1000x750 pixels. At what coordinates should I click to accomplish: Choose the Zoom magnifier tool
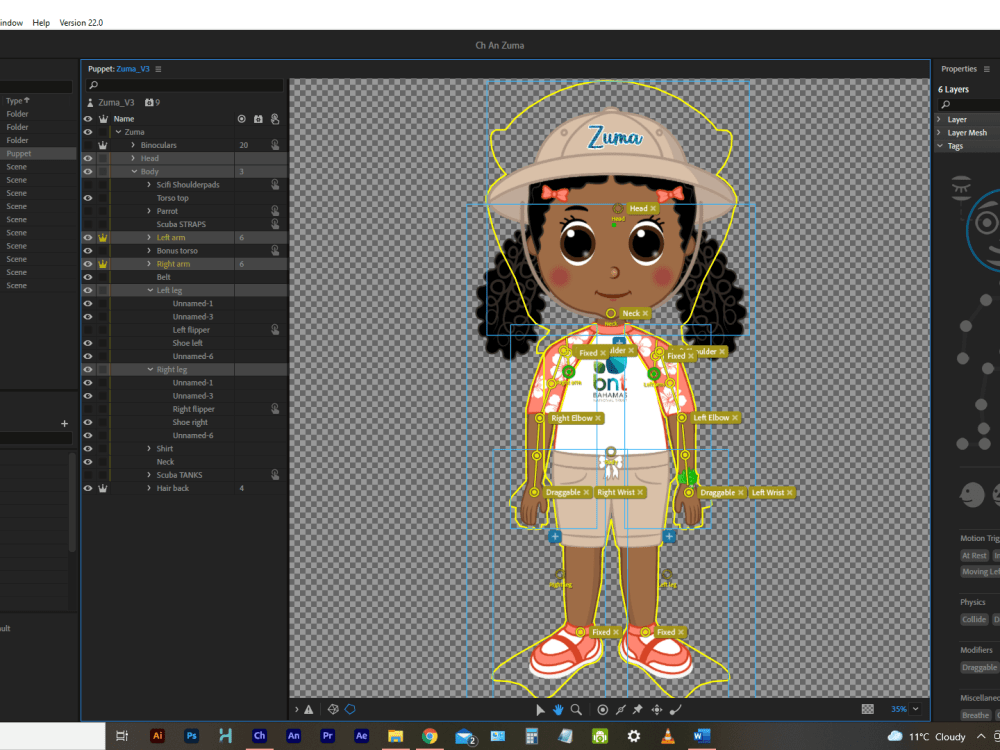[576, 710]
